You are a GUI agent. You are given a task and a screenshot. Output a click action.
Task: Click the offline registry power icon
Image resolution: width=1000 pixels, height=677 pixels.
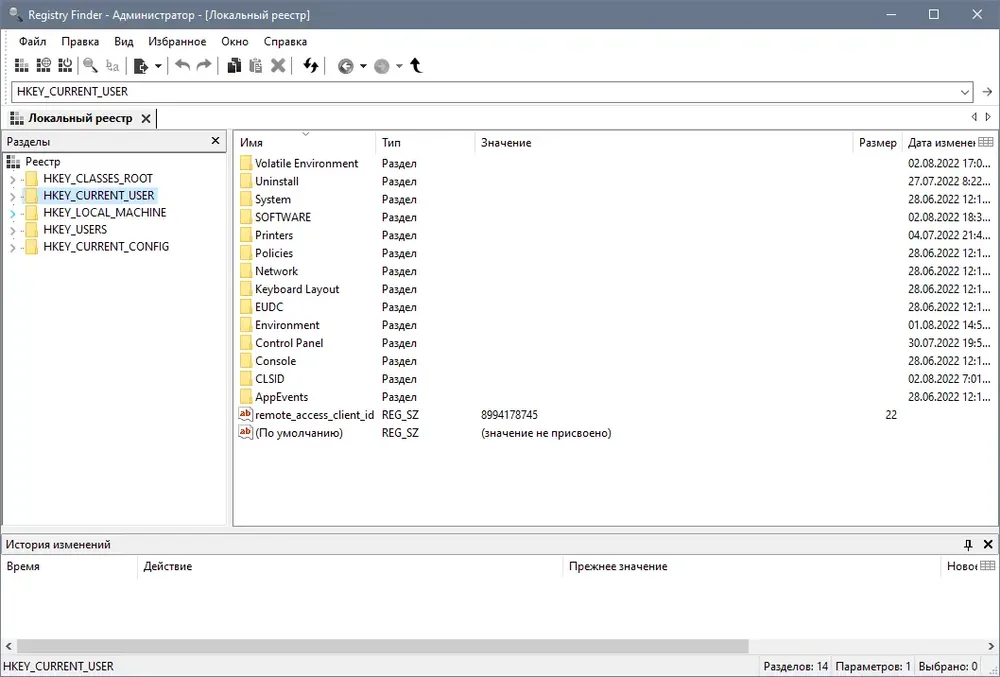click(65, 65)
